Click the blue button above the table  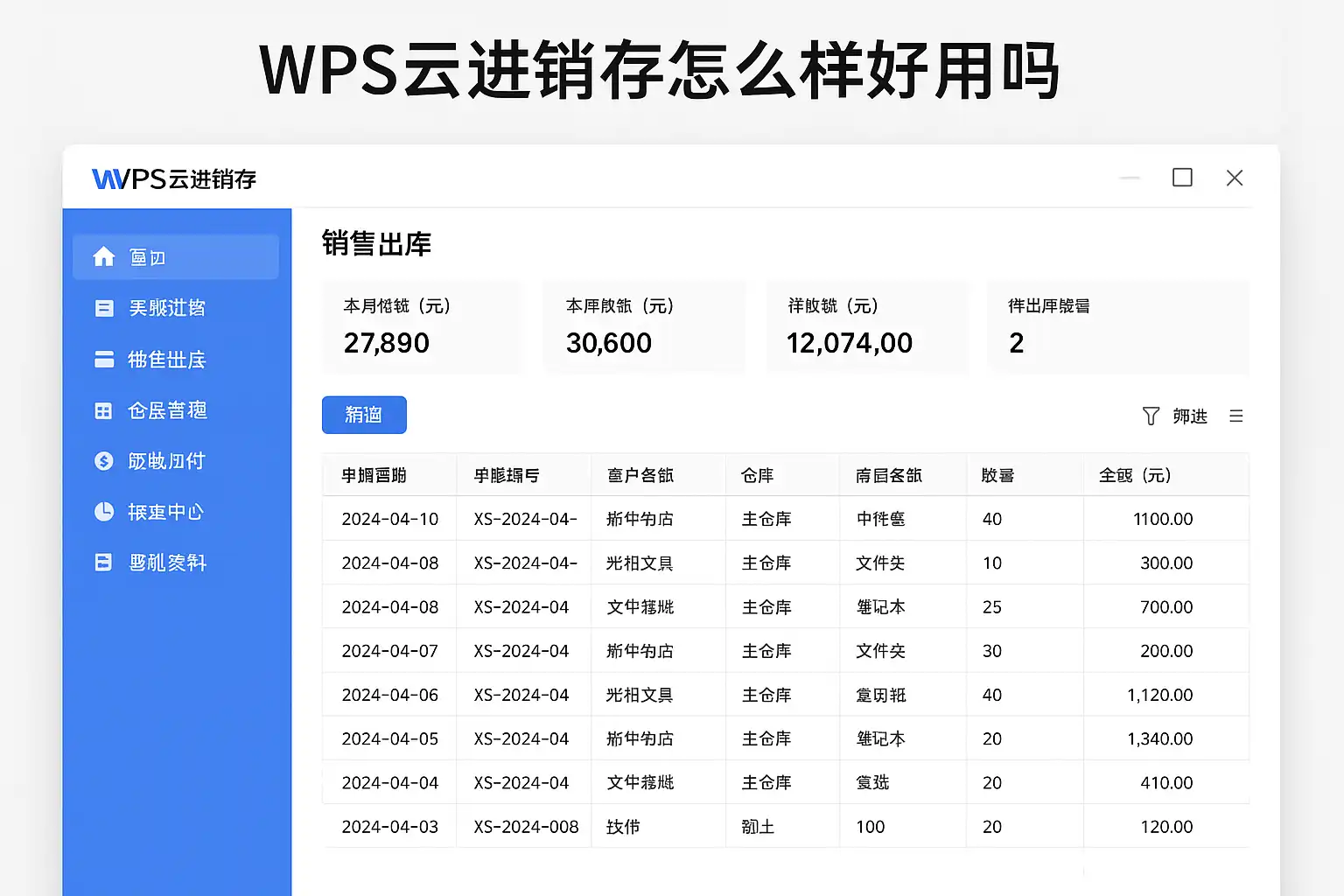coord(364,415)
